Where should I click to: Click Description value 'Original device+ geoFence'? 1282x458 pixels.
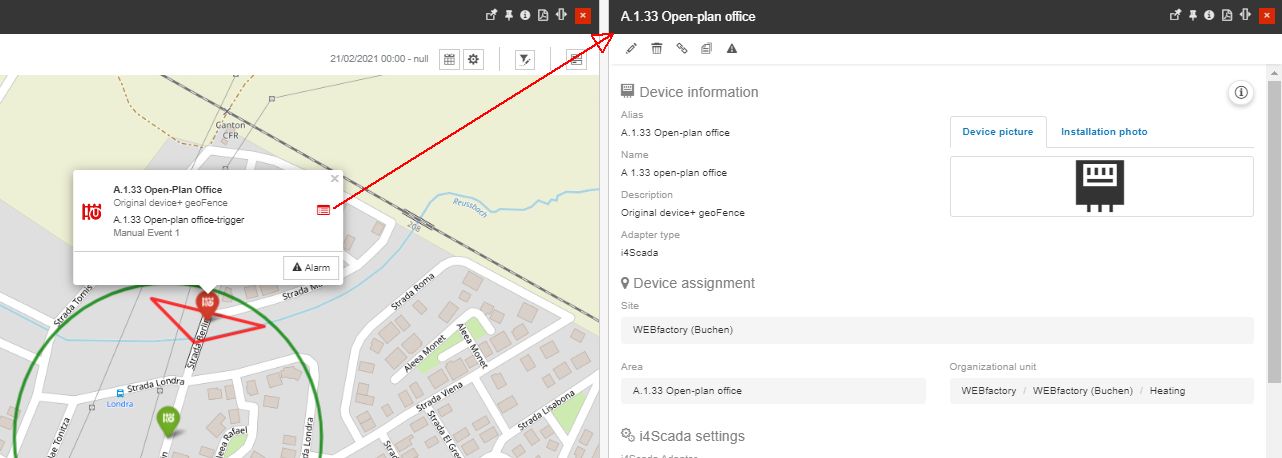pyautogui.click(x=683, y=212)
